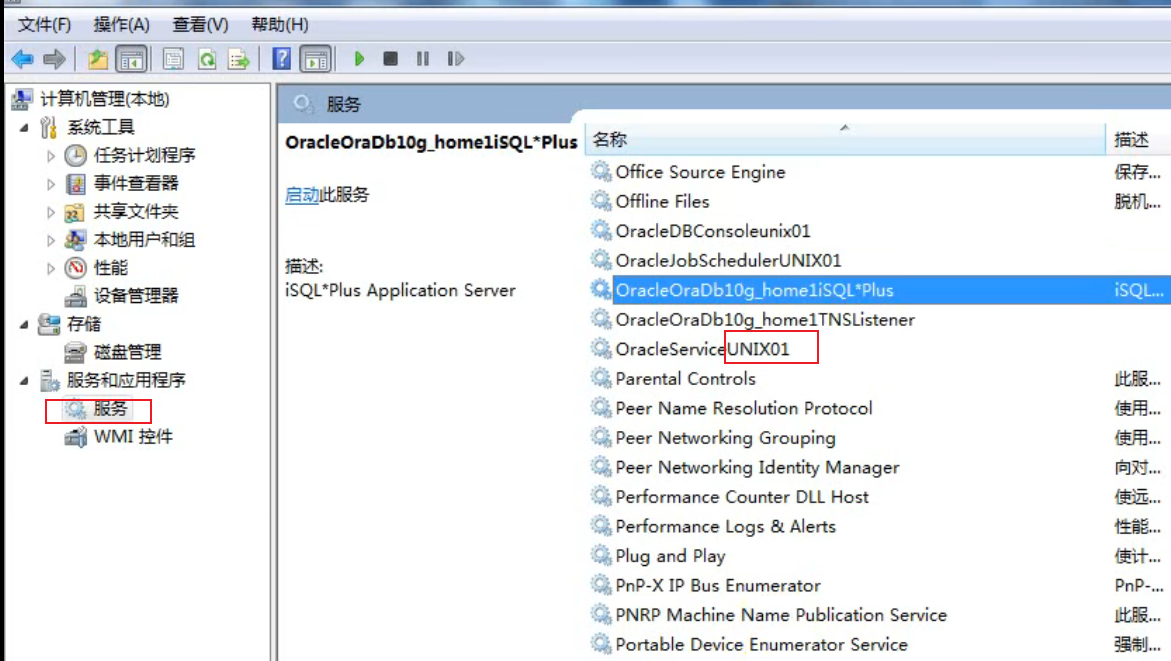
Task: Open the 帮助(H) menu
Action: click(279, 25)
